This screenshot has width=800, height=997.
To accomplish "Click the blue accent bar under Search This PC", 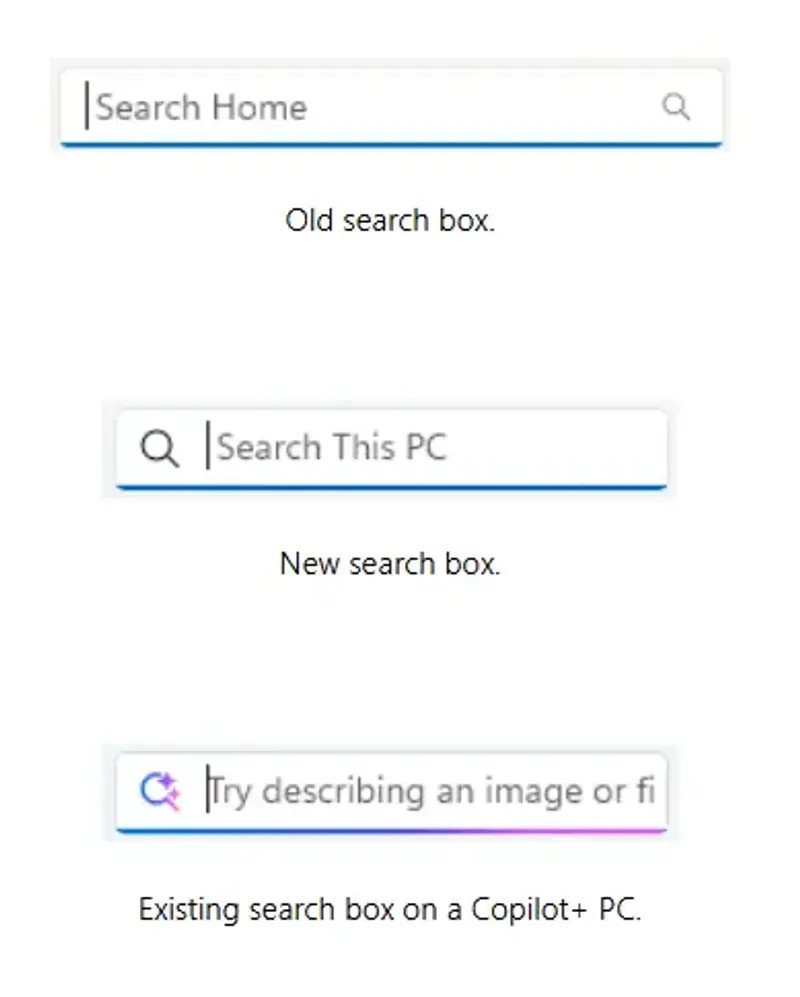I will (x=392, y=487).
